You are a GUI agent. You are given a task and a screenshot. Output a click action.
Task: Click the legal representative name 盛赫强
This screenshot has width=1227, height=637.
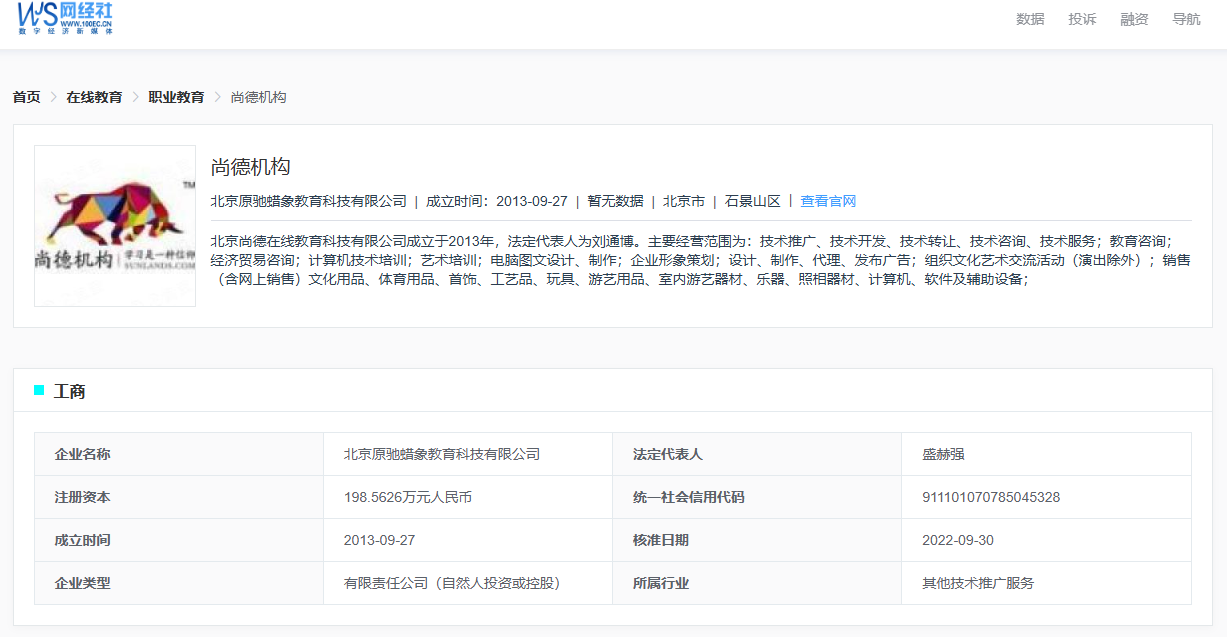943,454
